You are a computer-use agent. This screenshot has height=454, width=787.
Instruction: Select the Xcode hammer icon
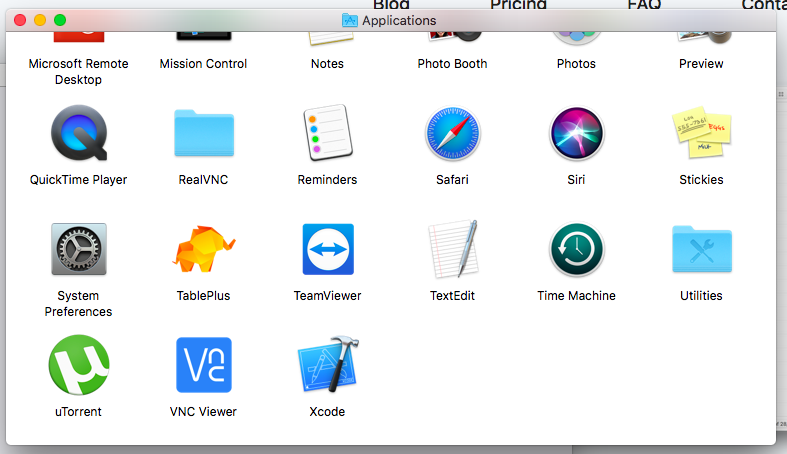click(x=328, y=364)
